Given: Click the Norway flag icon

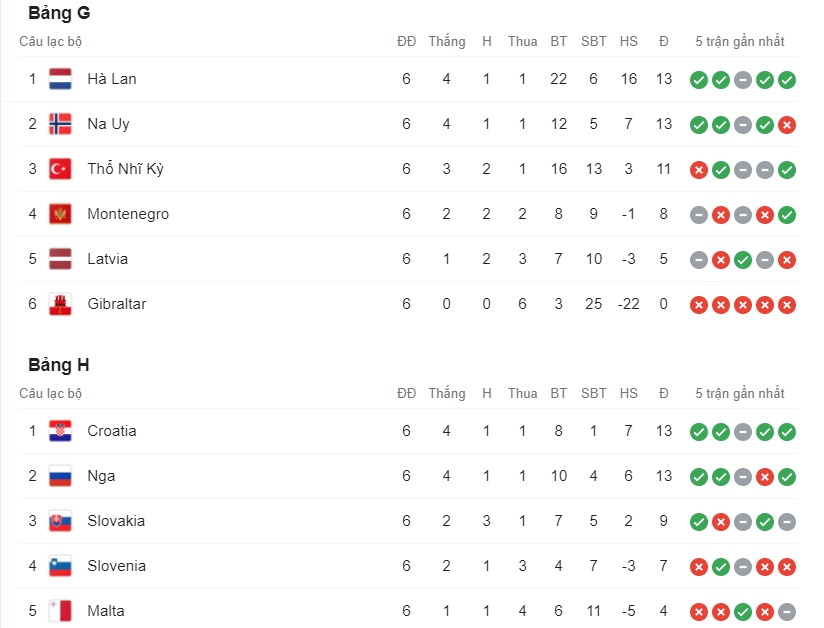Looking at the screenshot, I should (60, 124).
